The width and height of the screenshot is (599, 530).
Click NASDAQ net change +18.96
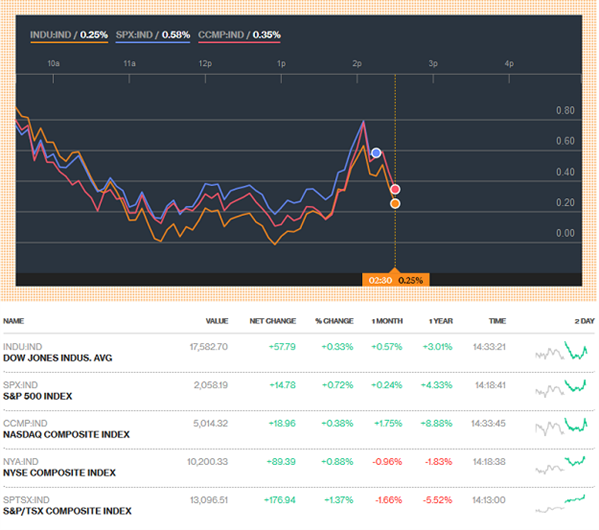(282, 423)
